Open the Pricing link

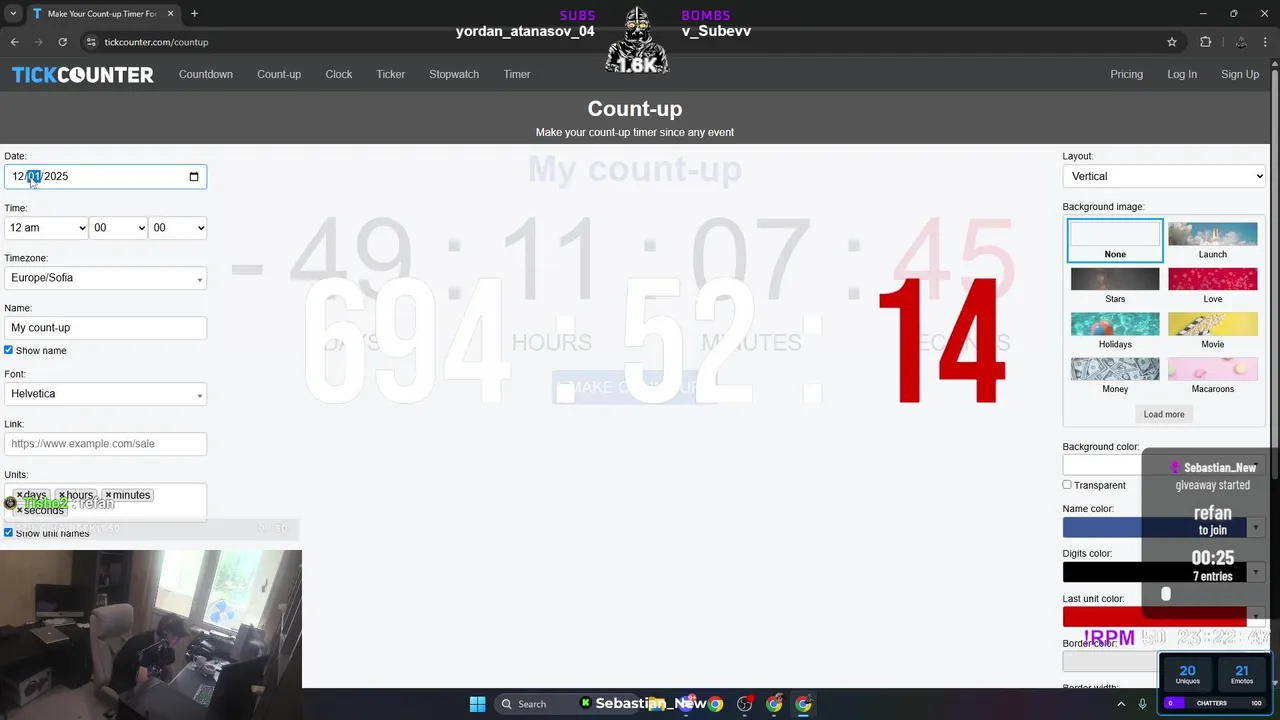[x=1126, y=74]
